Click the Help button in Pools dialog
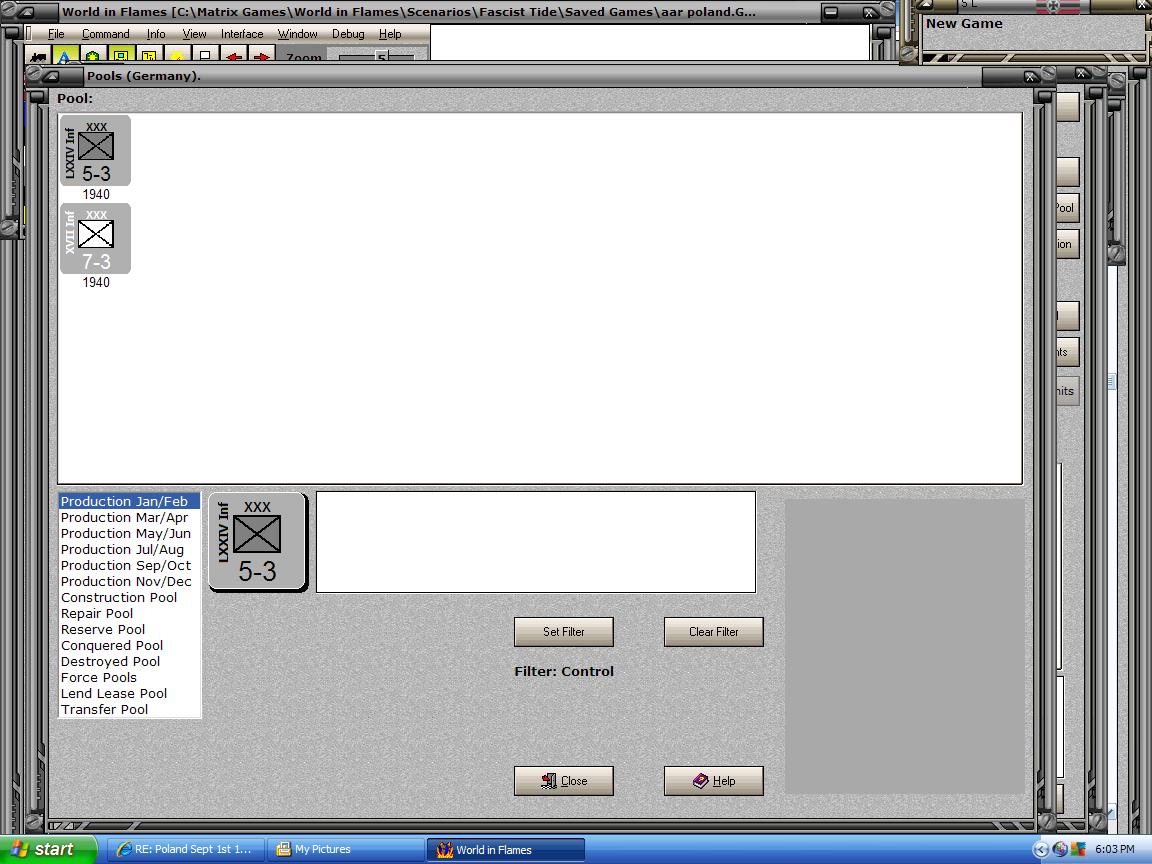The width and height of the screenshot is (1152, 864). (x=713, y=781)
